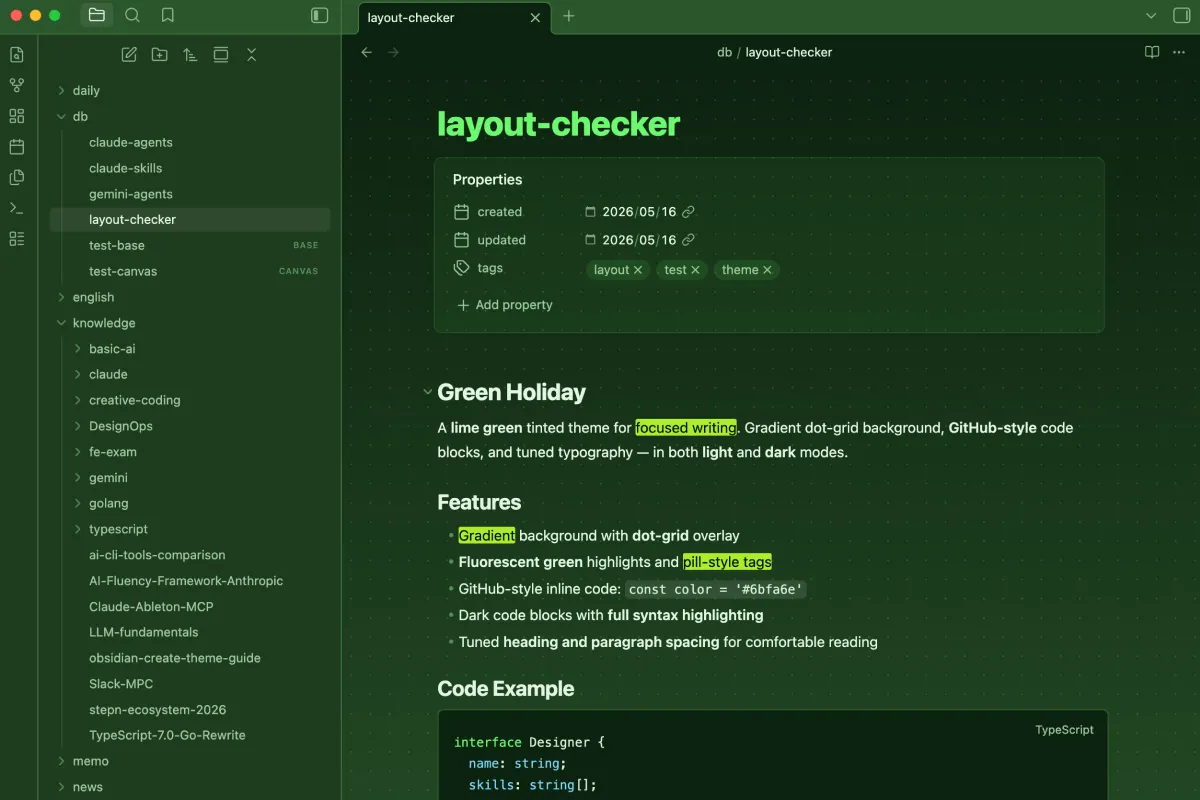The image size is (1200, 800).
Task: Open command palette terminal icon
Action: pos(16,208)
